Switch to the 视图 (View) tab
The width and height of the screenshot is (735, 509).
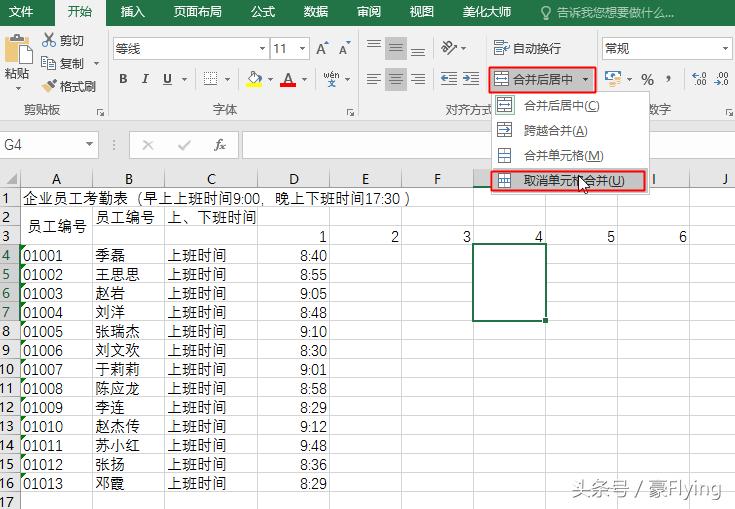tap(421, 11)
